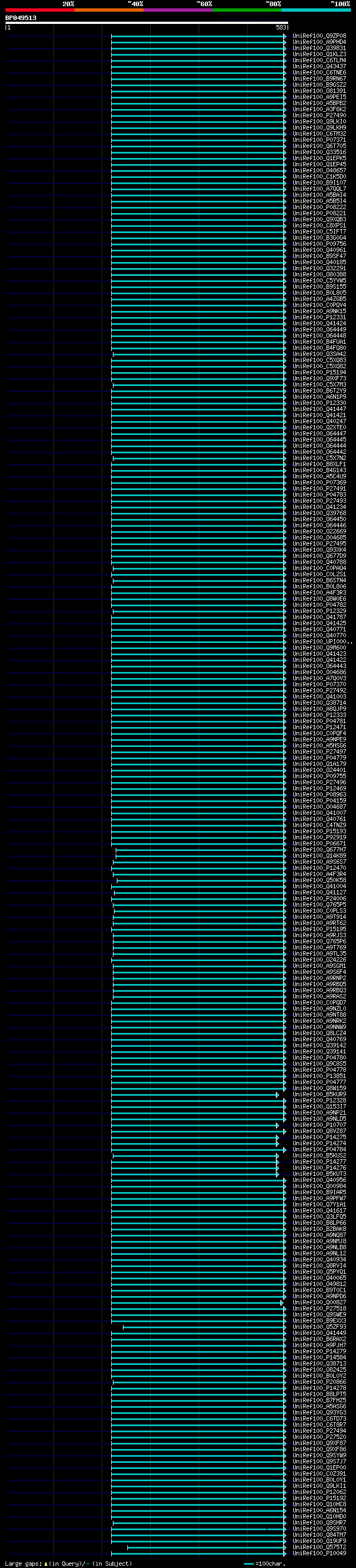Select the UniRef100_Q19UF9 label
This screenshot has width=356, height=1568.
click(x=319, y=1541)
